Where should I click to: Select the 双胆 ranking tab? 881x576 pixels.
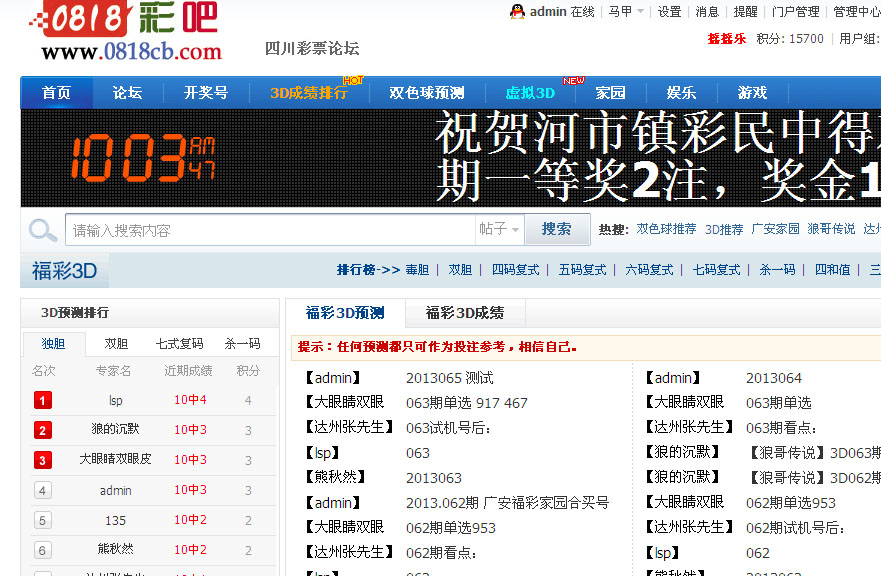click(x=116, y=343)
